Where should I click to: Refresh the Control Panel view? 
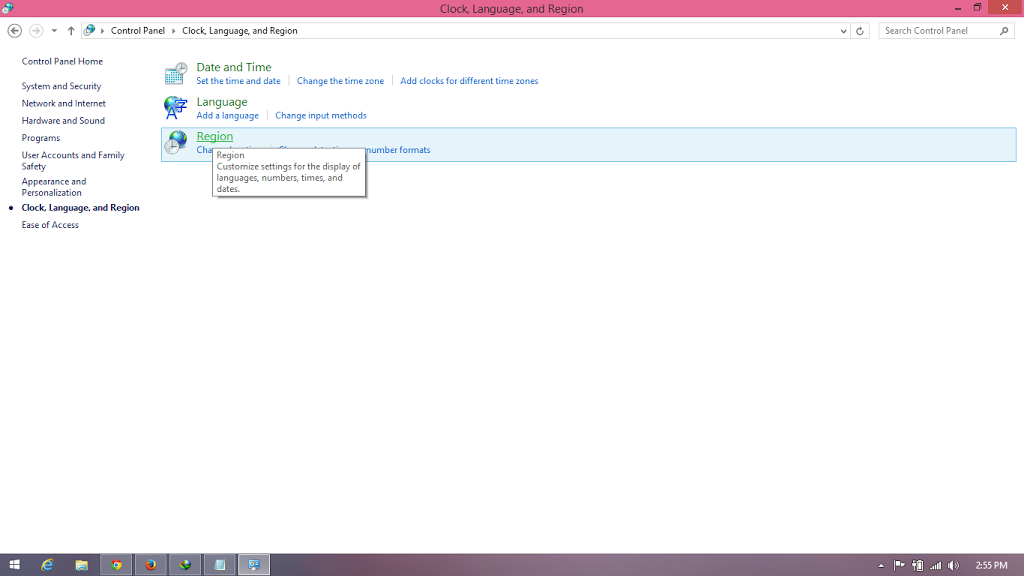pyautogui.click(x=860, y=31)
